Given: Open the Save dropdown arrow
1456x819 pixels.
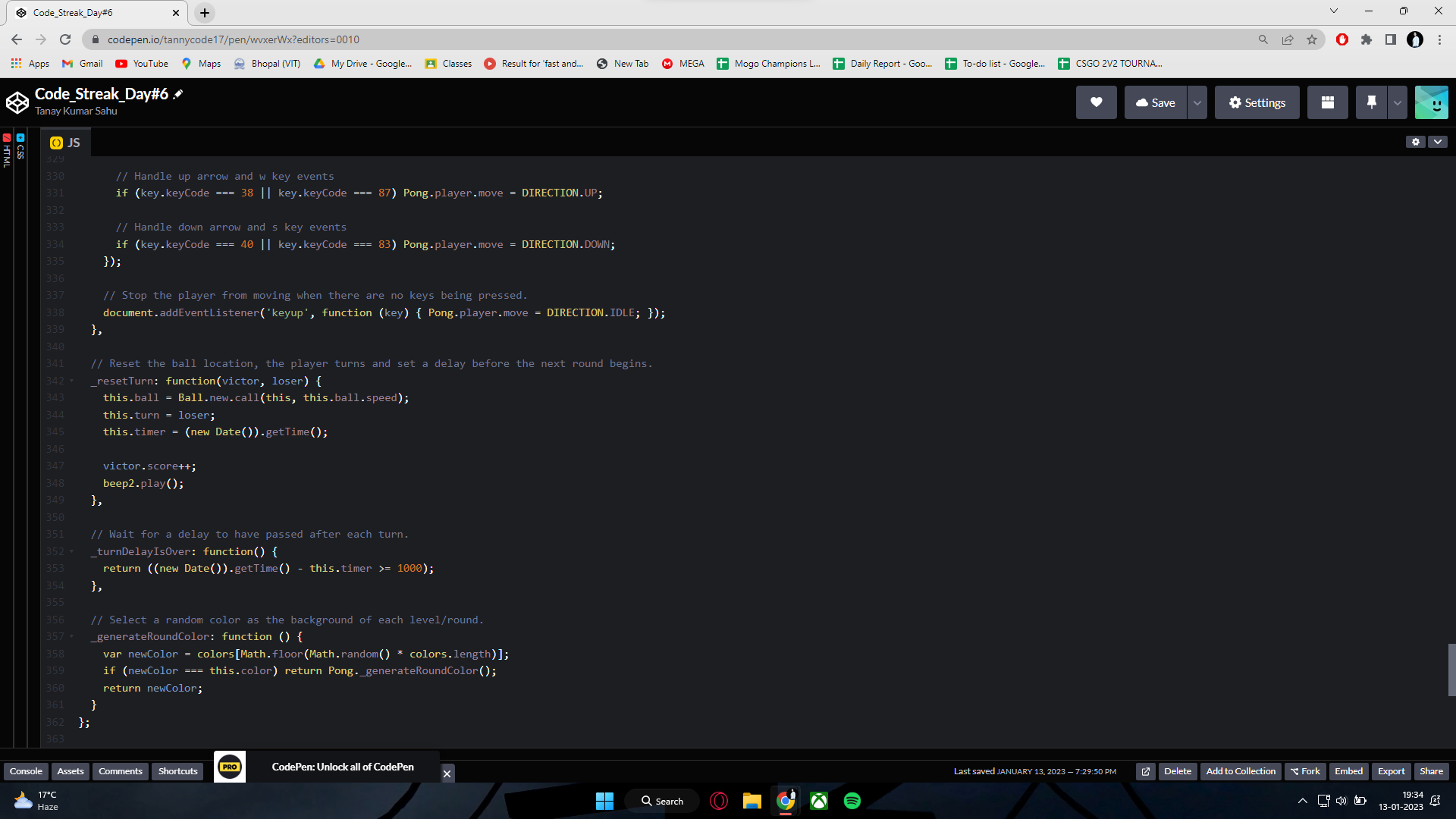Looking at the screenshot, I should [1197, 102].
